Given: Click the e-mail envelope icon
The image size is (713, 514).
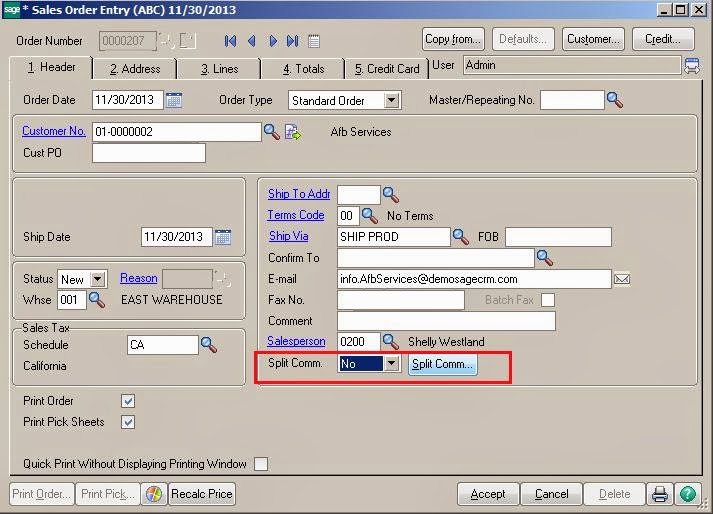Looking at the screenshot, I should point(622,279).
